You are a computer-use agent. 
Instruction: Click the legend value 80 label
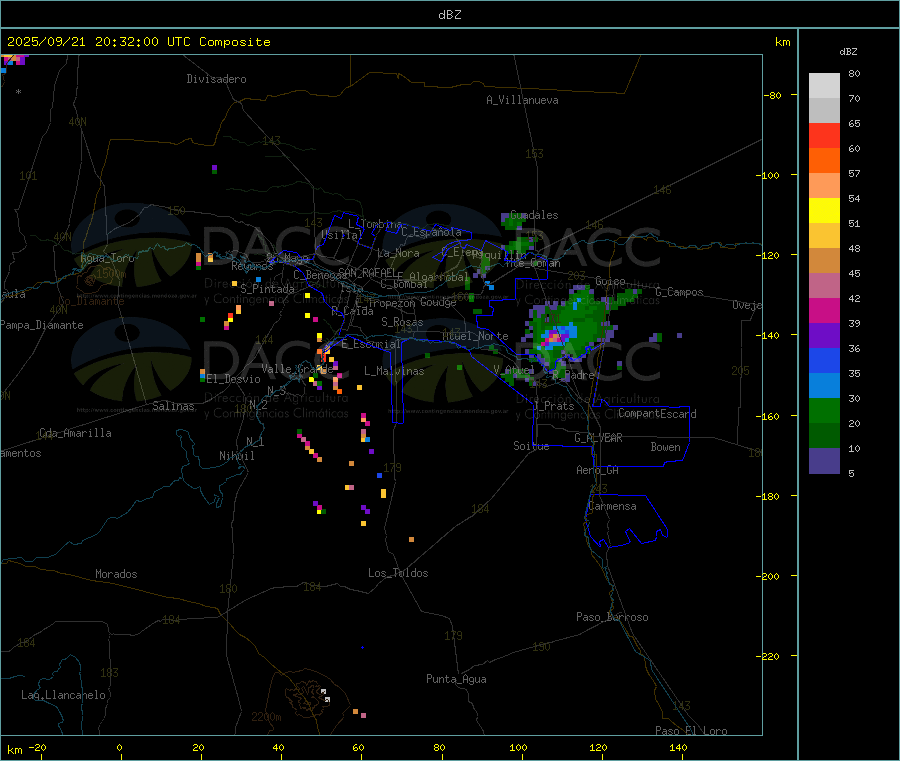click(854, 73)
